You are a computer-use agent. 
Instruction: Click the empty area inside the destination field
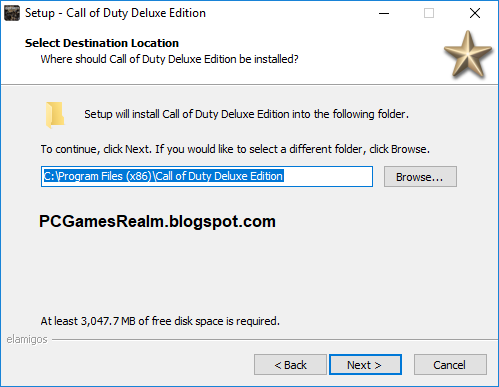[x=328, y=176]
